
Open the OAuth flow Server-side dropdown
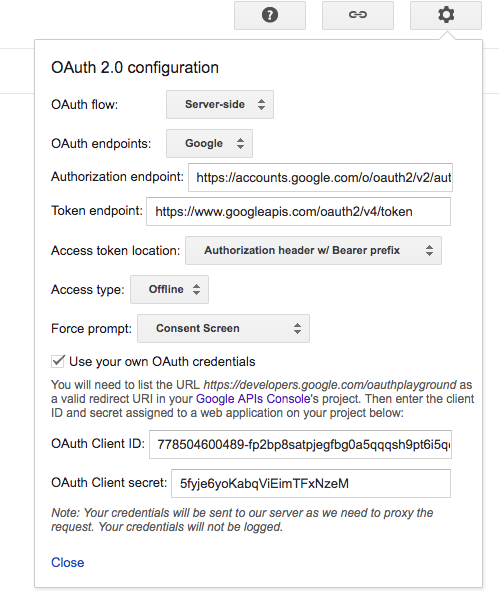[x=220, y=104]
